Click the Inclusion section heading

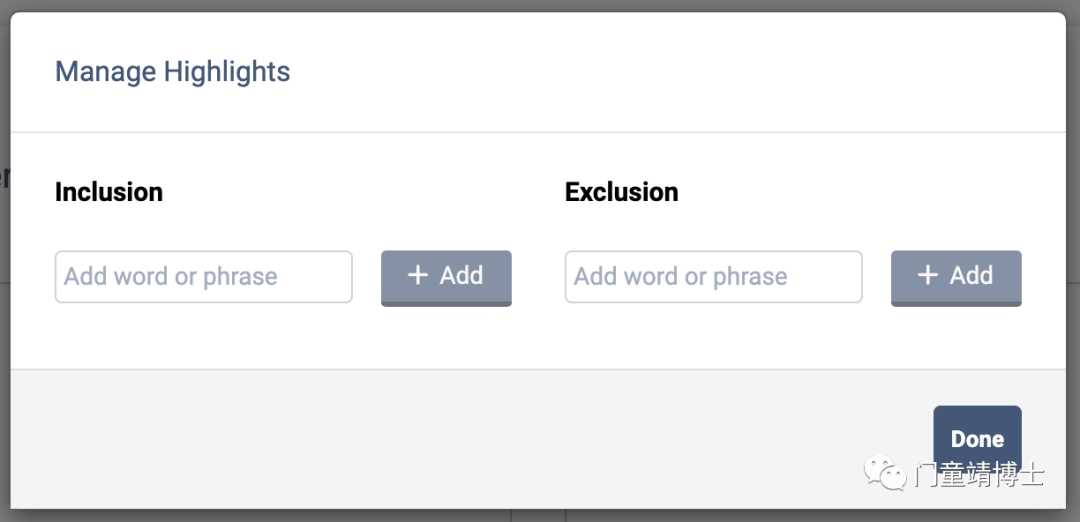pos(109,192)
